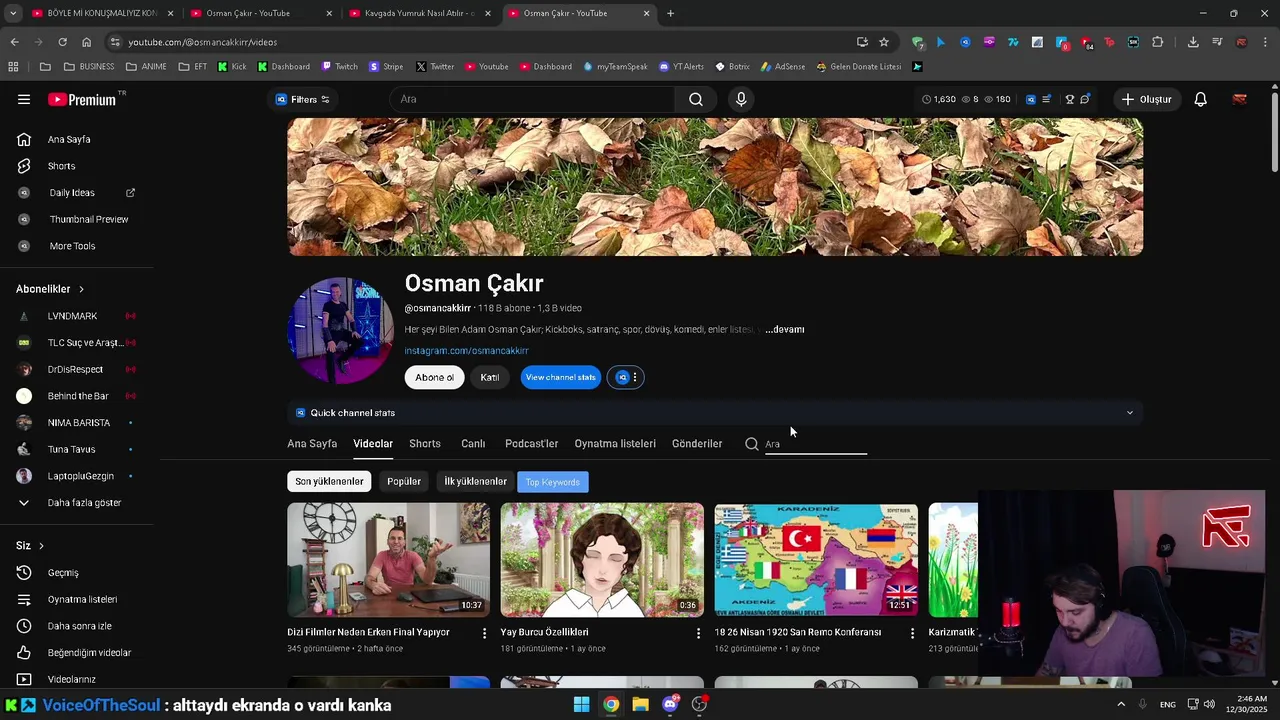Viewport: 1280px width, 720px height.
Task: Open Oynatma listeleri in sidebar
Action: [x=82, y=599]
